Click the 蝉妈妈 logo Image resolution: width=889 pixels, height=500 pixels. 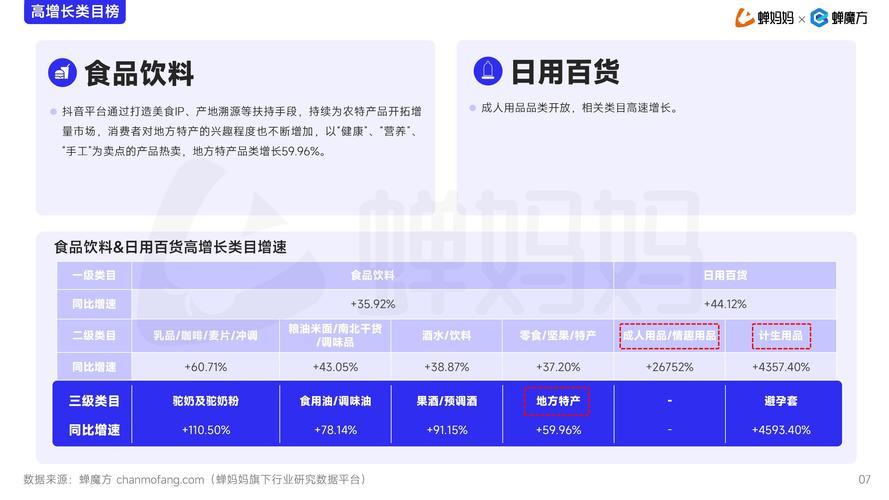(764, 18)
